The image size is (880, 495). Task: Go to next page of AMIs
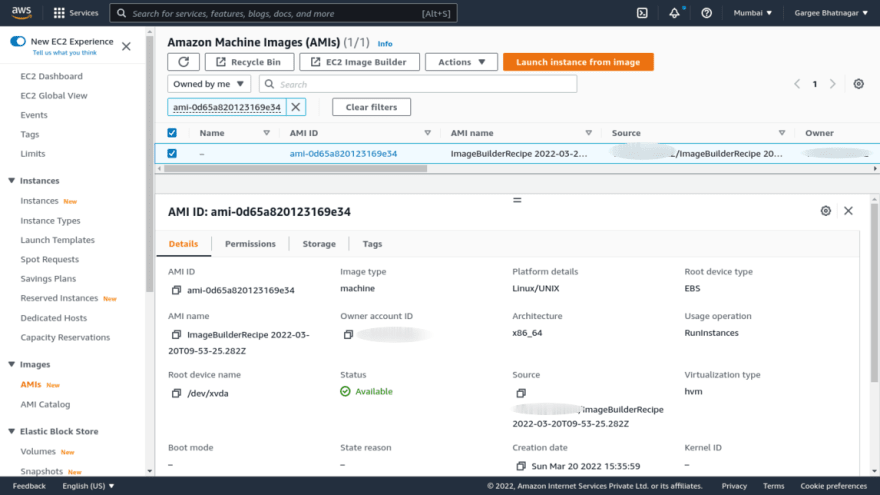click(x=833, y=84)
